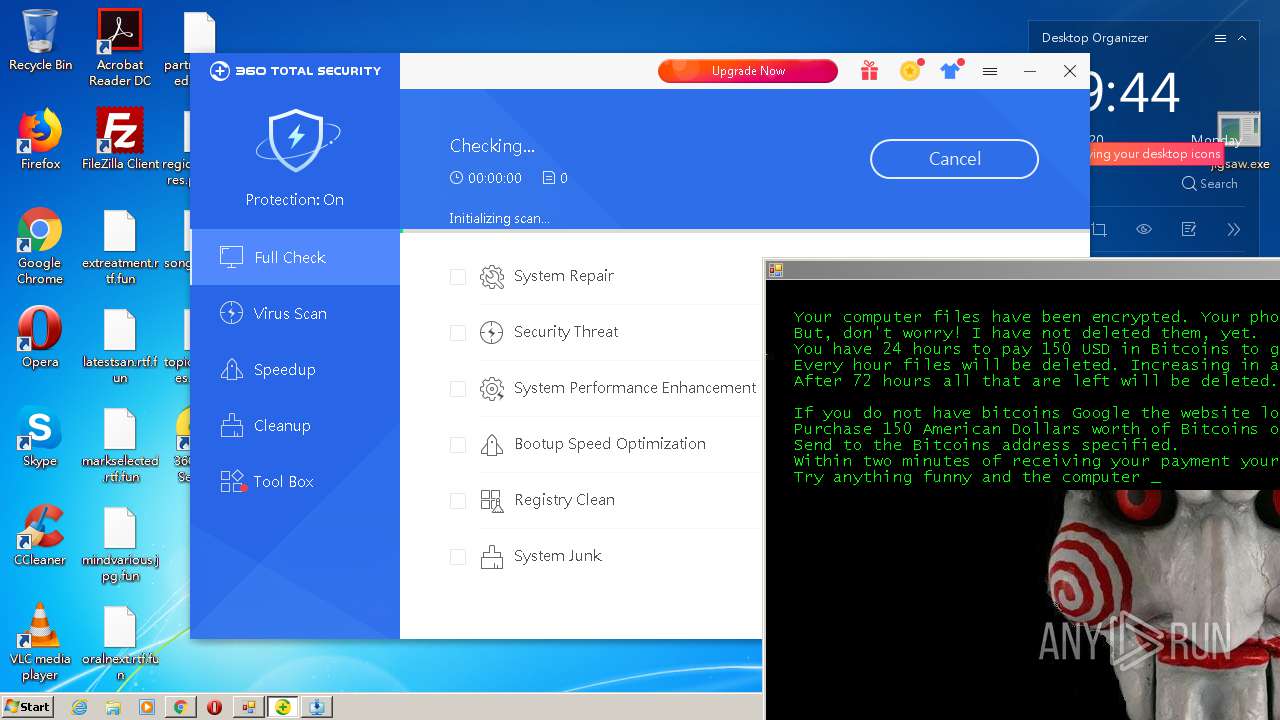Open the gift box rewards icon
Image resolution: width=1280 pixels, height=720 pixels.
coord(869,71)
